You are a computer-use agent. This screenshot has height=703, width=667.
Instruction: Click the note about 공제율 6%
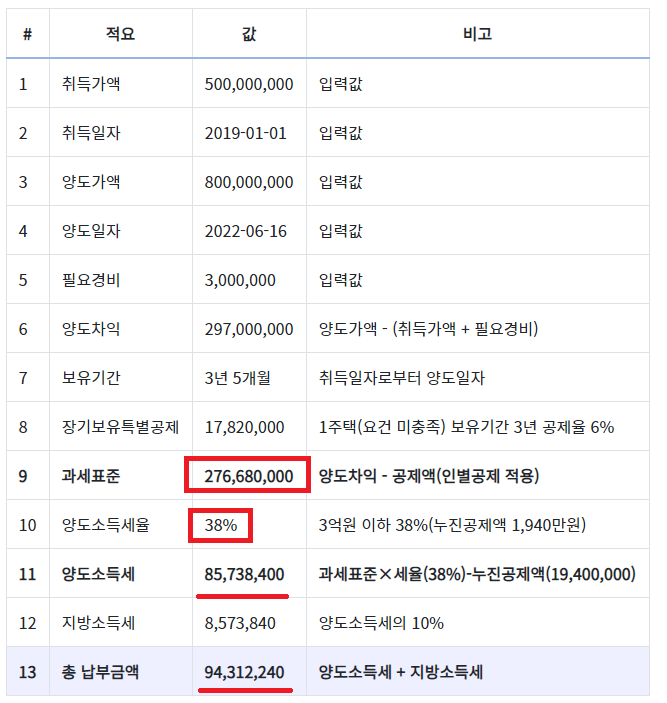466,427
